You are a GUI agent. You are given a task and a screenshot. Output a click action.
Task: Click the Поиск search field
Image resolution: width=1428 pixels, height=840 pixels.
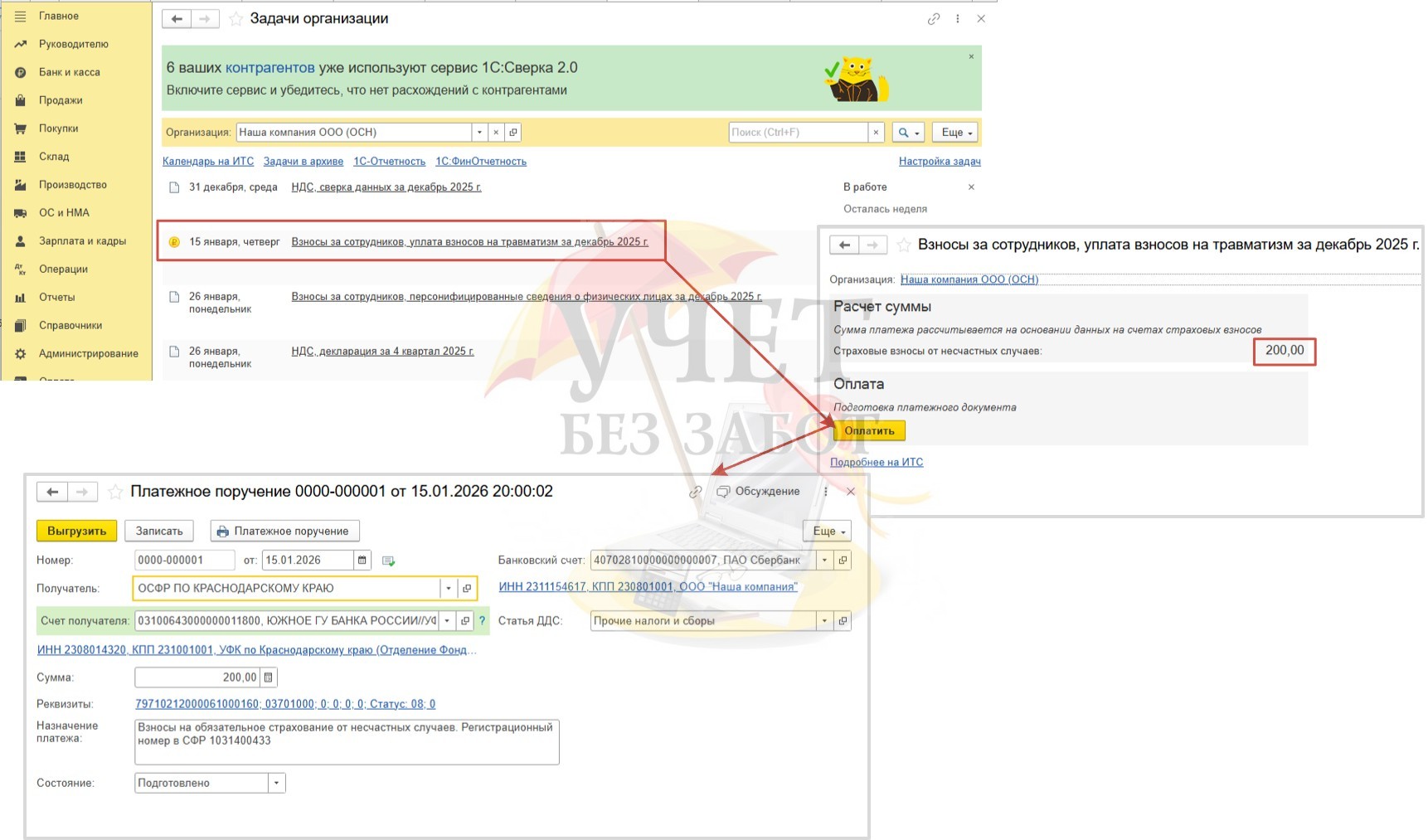pos(798,133)
